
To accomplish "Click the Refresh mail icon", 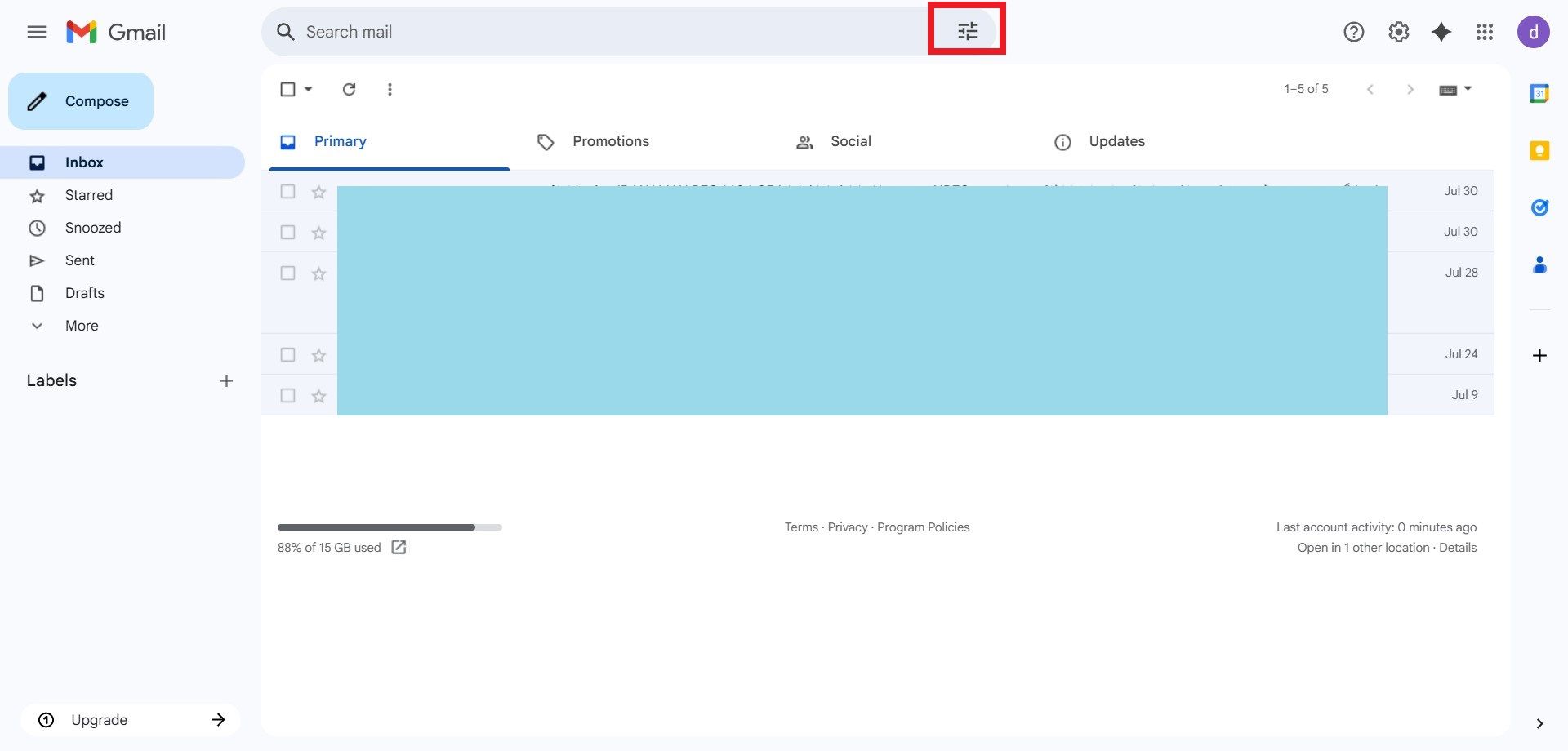I will 349,89.
